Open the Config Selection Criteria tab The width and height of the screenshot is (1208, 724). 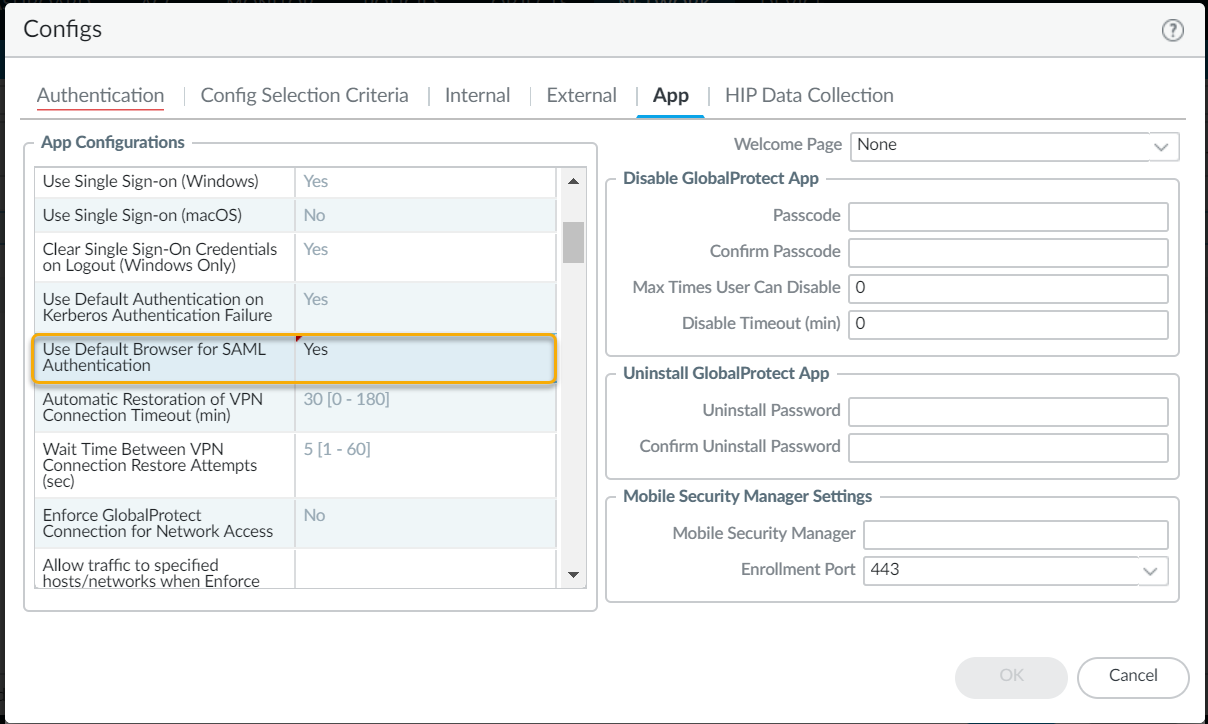(304, 96)
